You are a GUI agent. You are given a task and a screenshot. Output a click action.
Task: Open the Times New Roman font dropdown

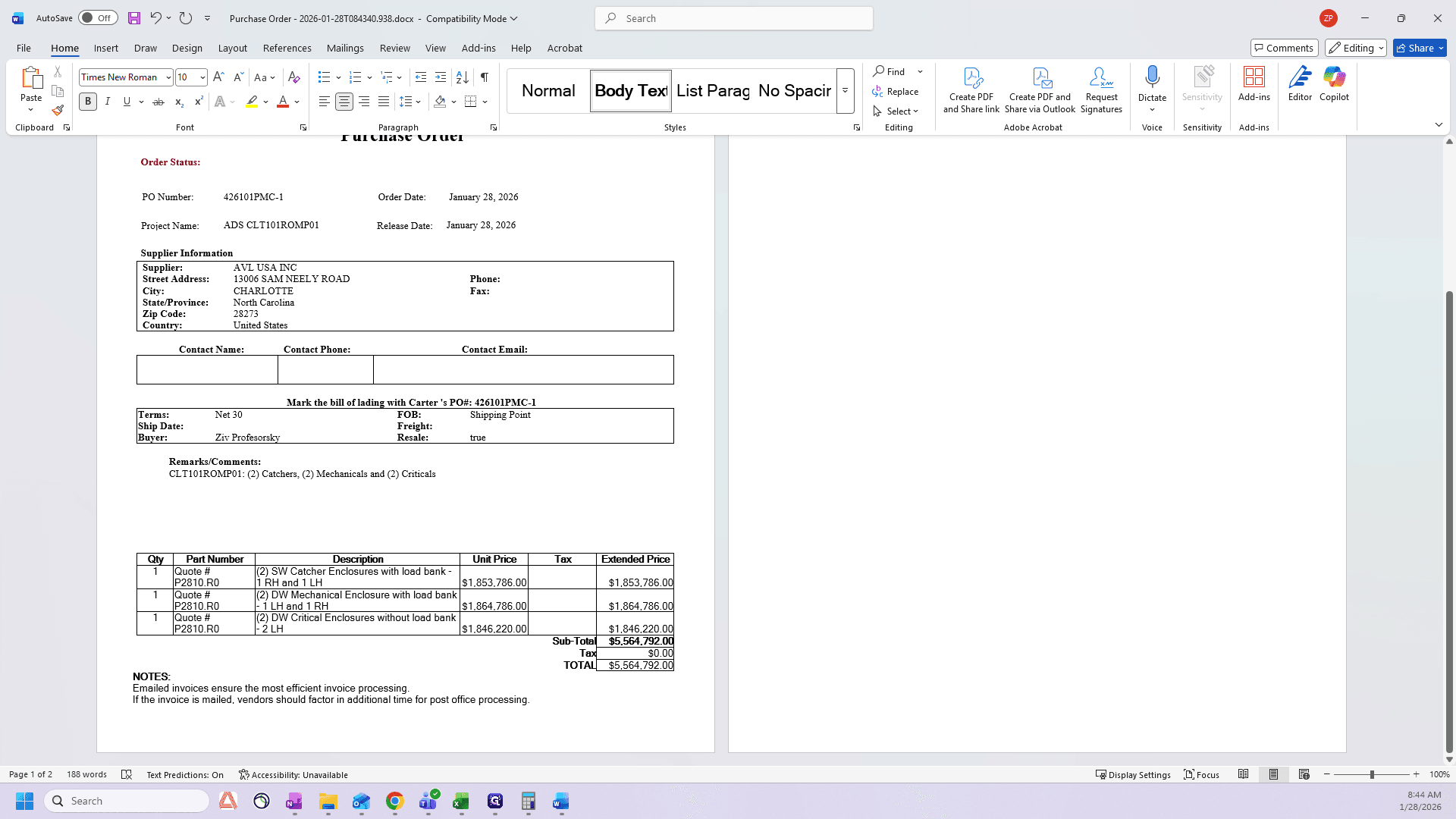(x=168, y=77)
